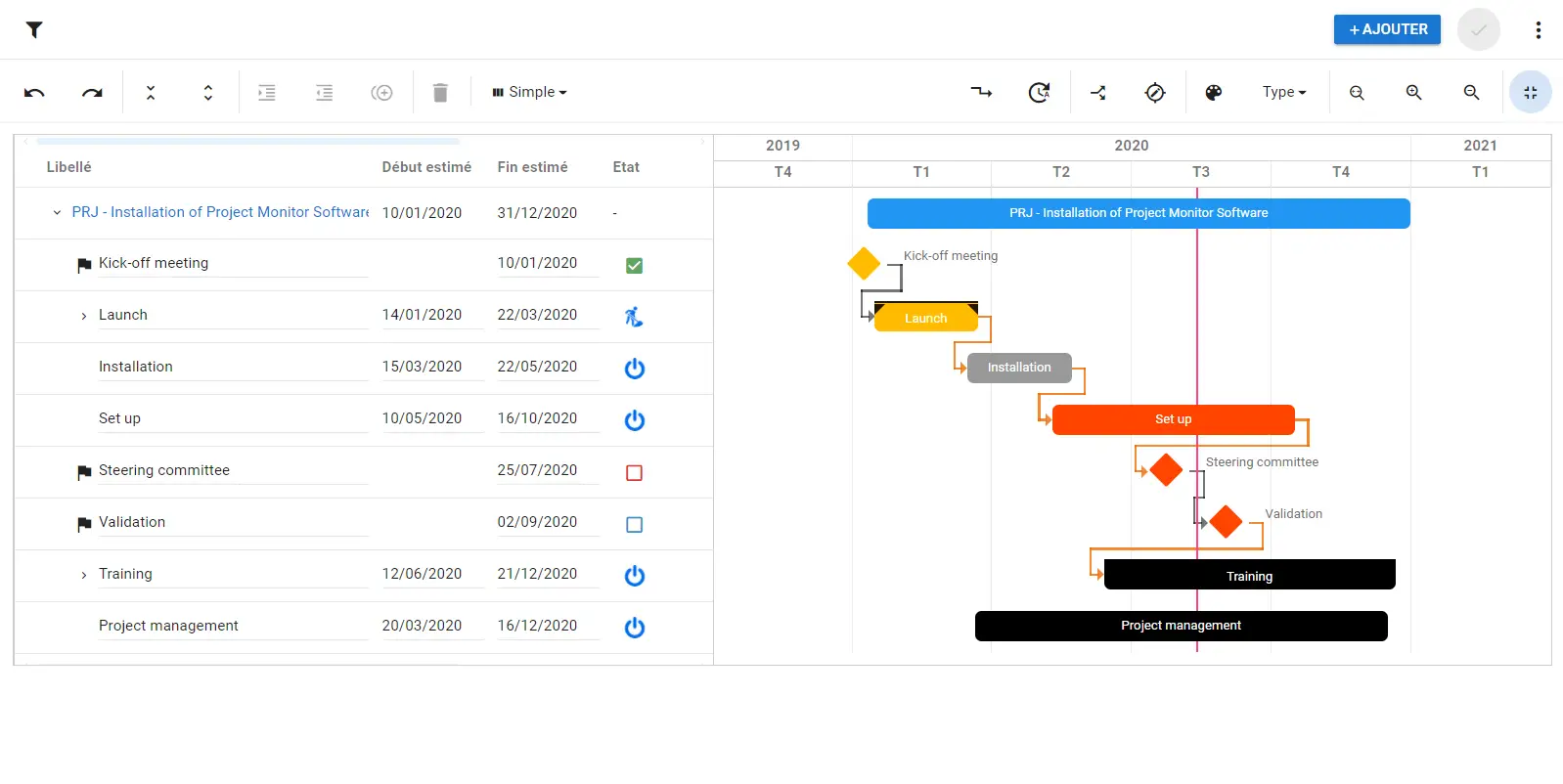Click Set up power status icon
Screen dimensions: 1563x784
[x=635, y=419]
